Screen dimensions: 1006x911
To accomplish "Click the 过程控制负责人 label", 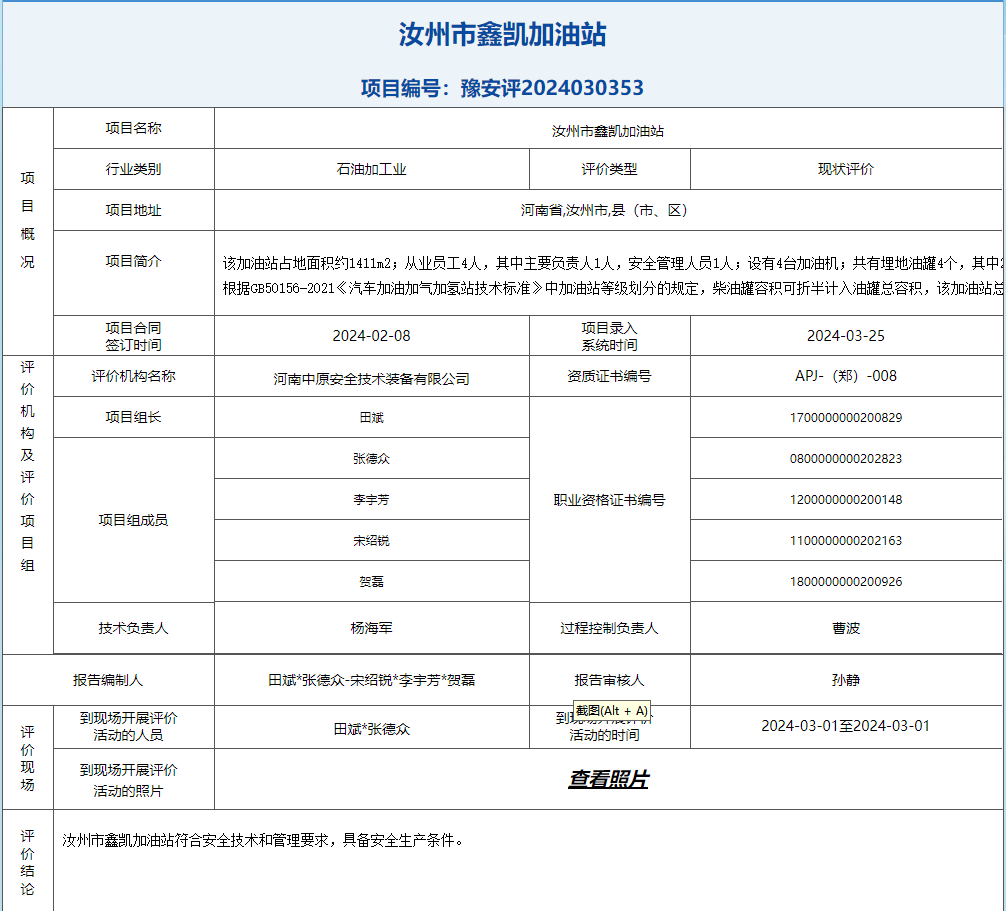I will [610, 628].
